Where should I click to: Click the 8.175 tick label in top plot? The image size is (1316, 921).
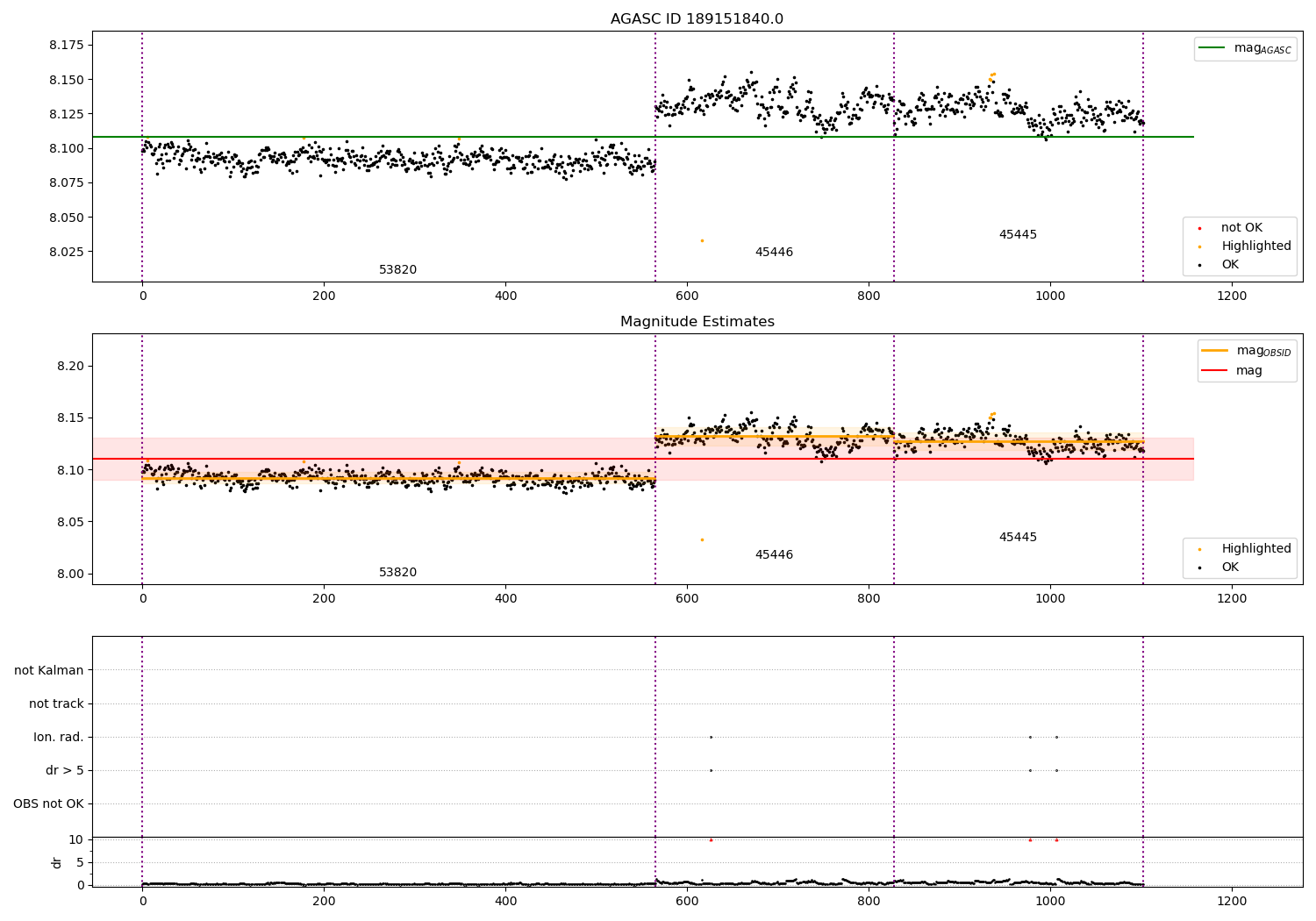click(67, 45)
